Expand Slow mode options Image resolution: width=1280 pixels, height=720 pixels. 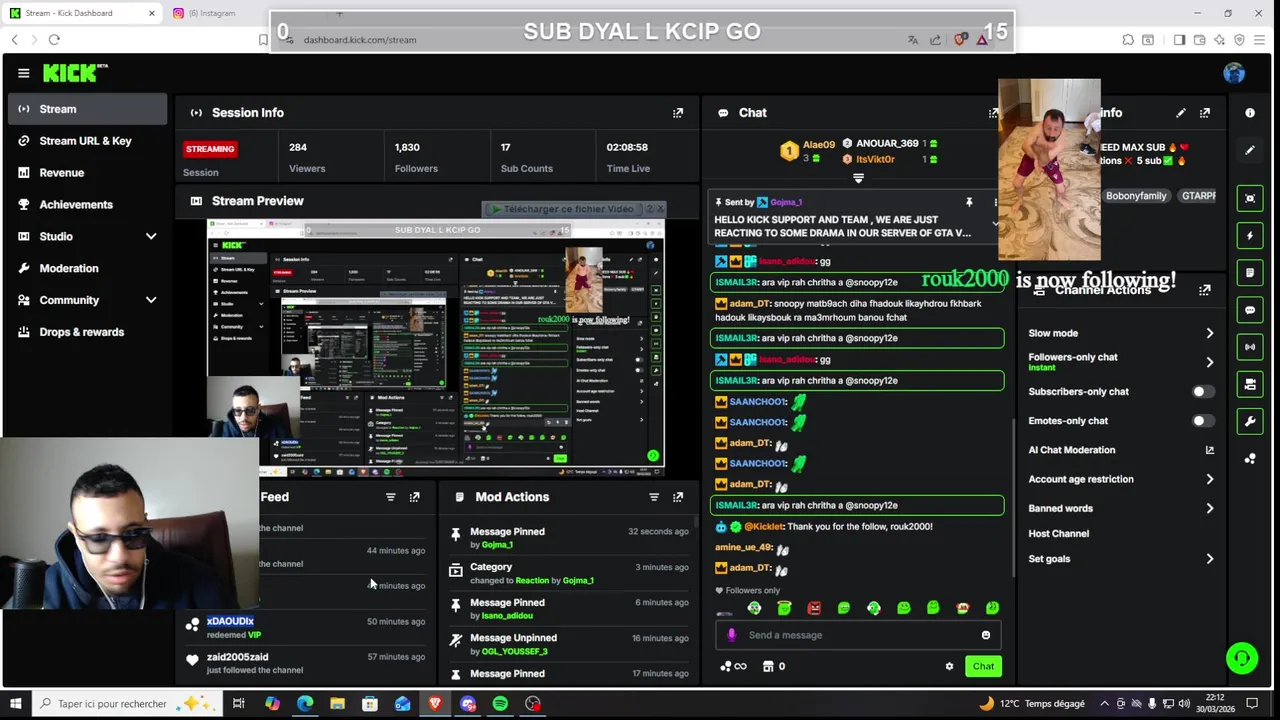tap(1209, 333)
